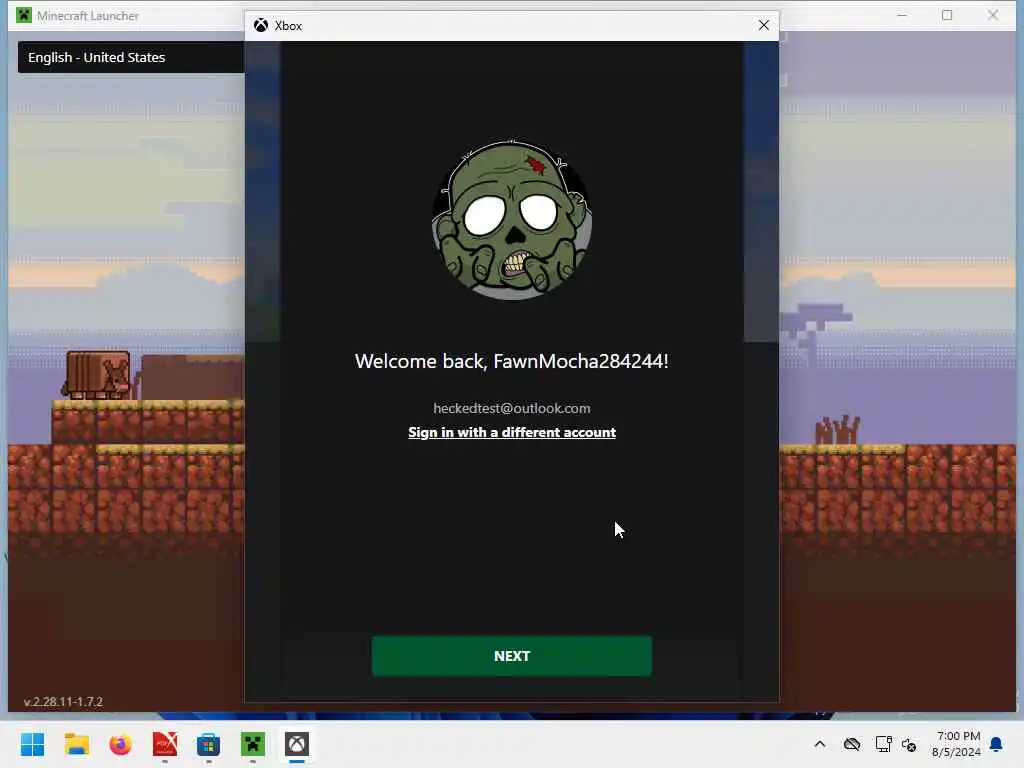Image resolution: width=1024 pixels, height=768 pixels.
Task: Click the Minecraft Launcher title bar icon
Action: coord(24,15)
